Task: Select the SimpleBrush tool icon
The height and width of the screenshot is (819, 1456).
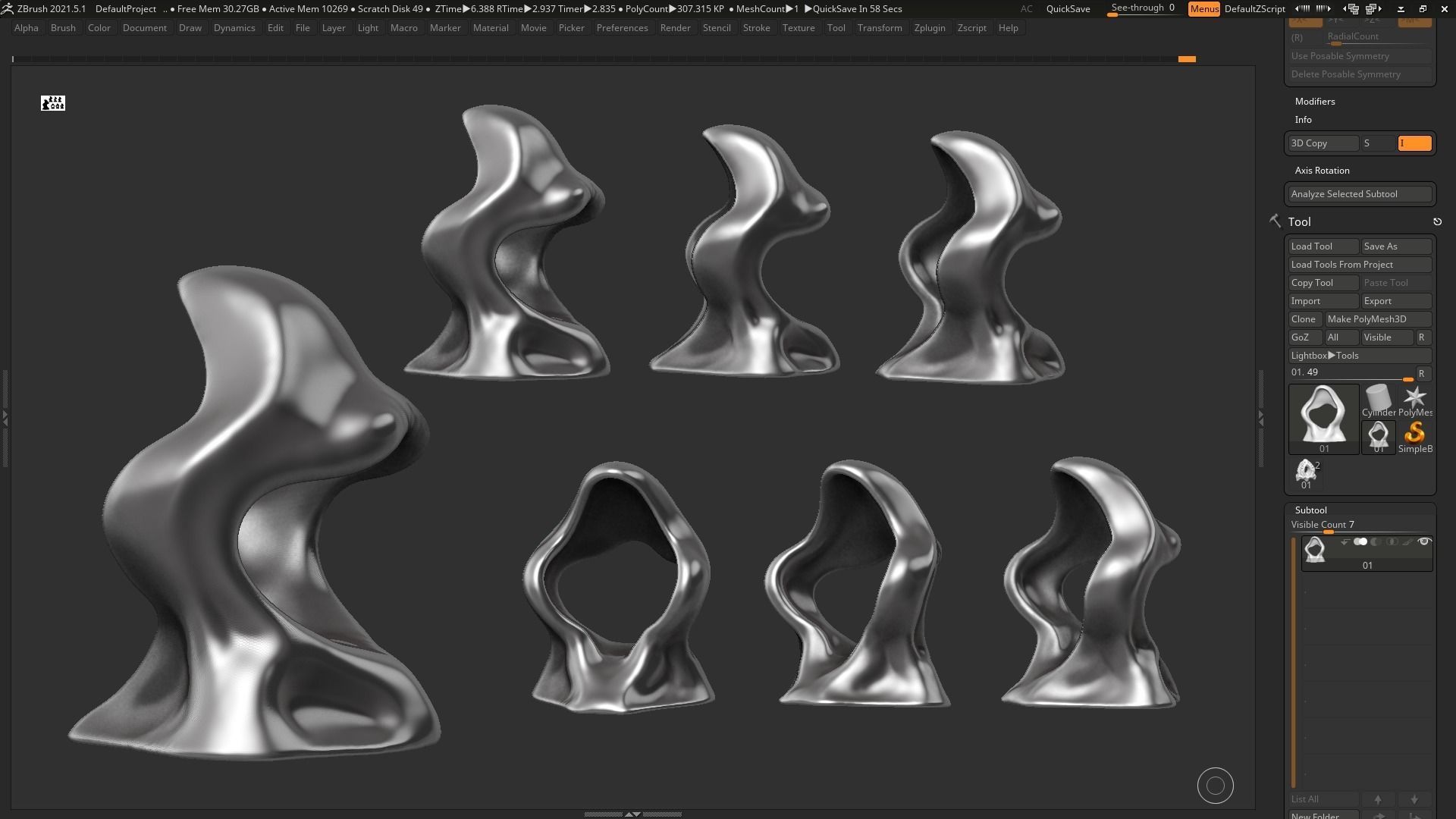Action: tap(1415, 437)
